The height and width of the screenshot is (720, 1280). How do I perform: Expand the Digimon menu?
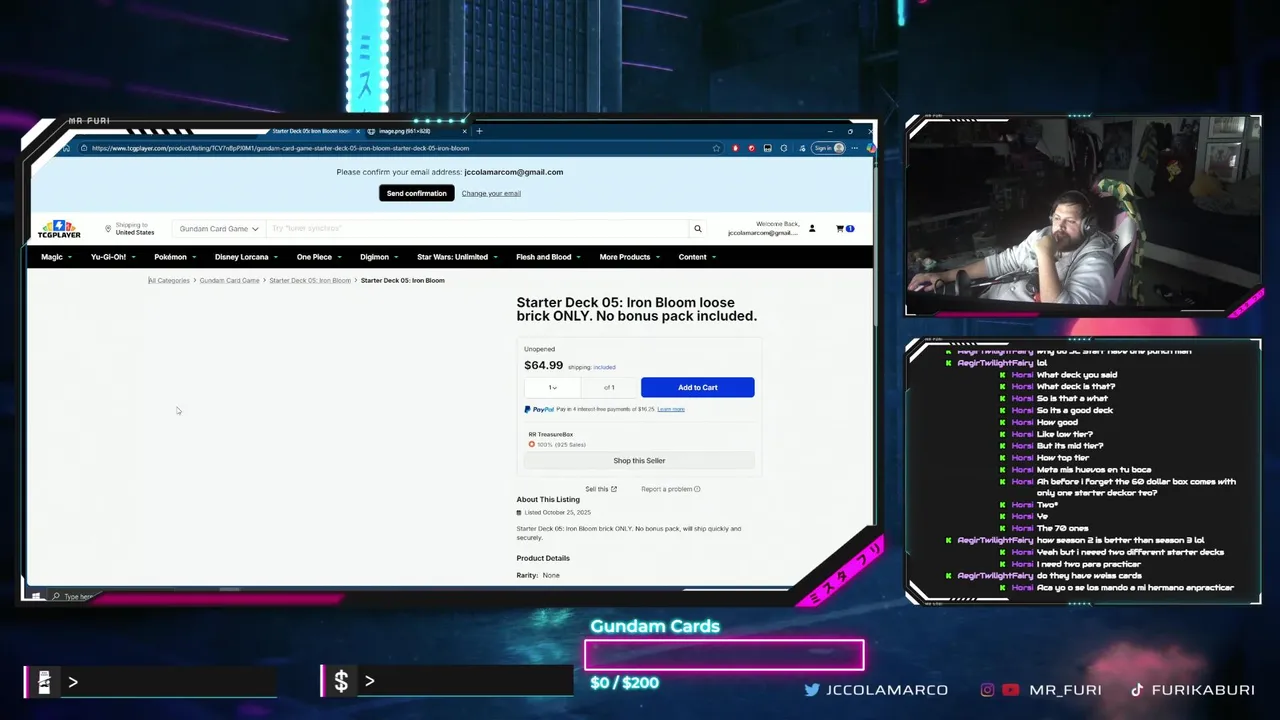[379, 257]
